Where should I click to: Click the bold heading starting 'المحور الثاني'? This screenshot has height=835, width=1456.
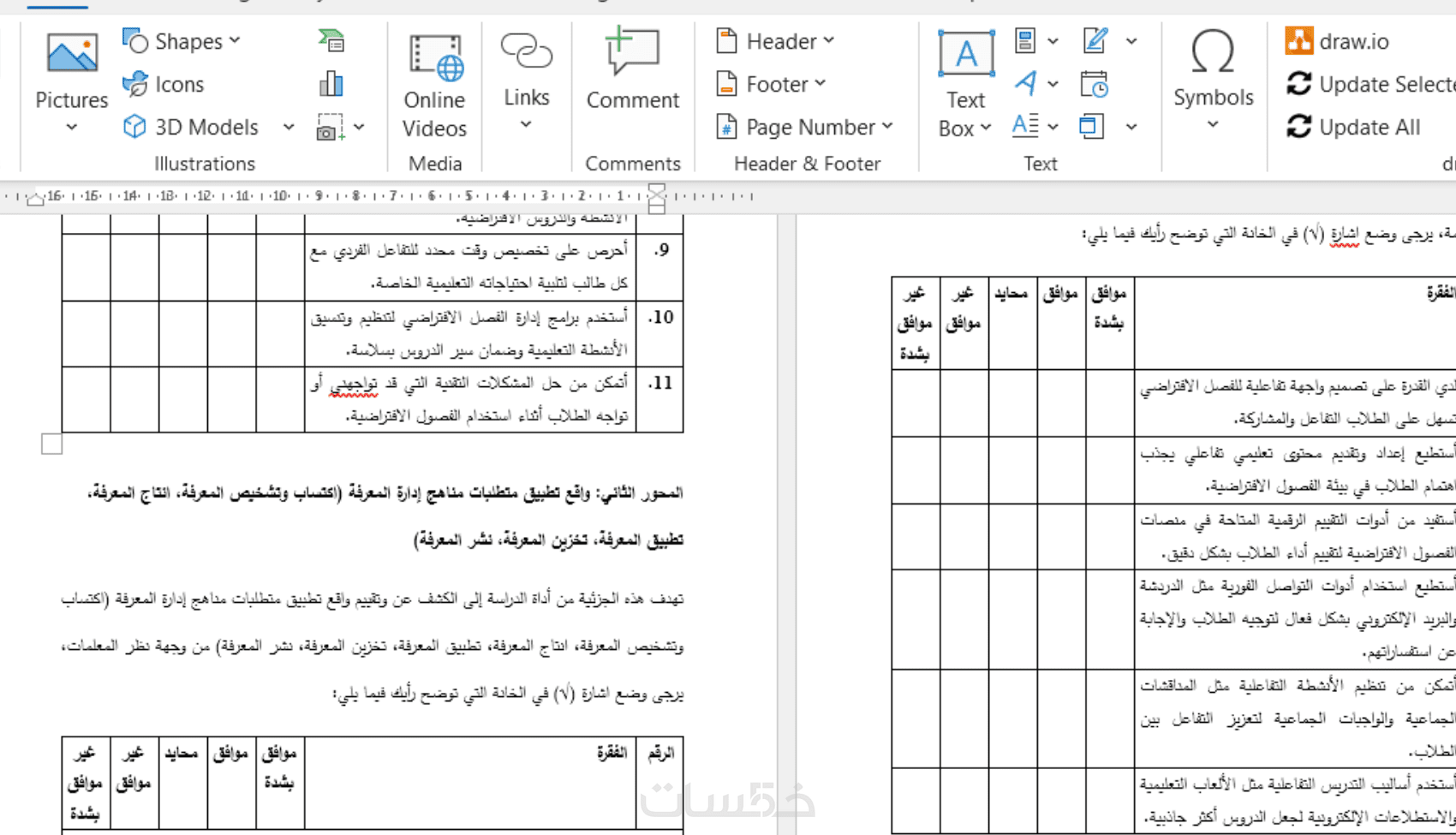point(385,493)
